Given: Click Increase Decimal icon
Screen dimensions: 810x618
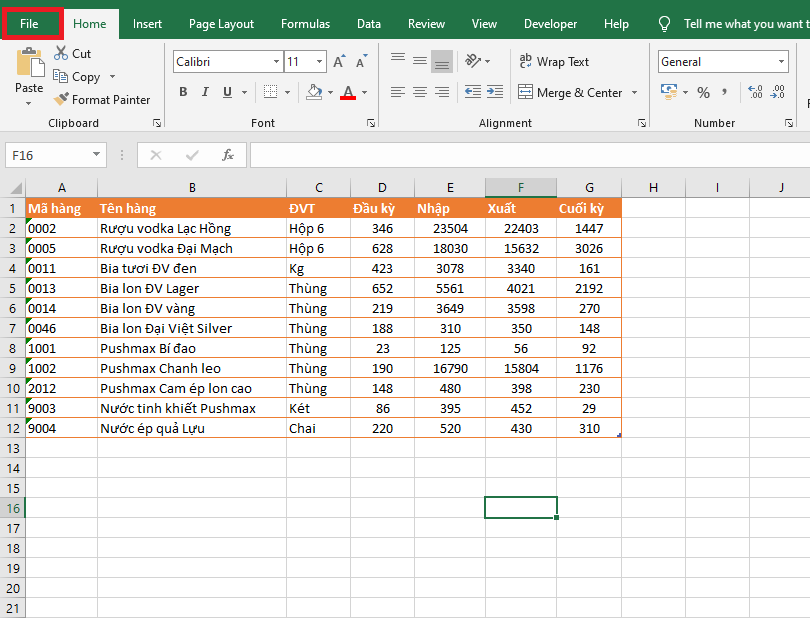Looking at the screenshot, I should (x=755, y=92).
